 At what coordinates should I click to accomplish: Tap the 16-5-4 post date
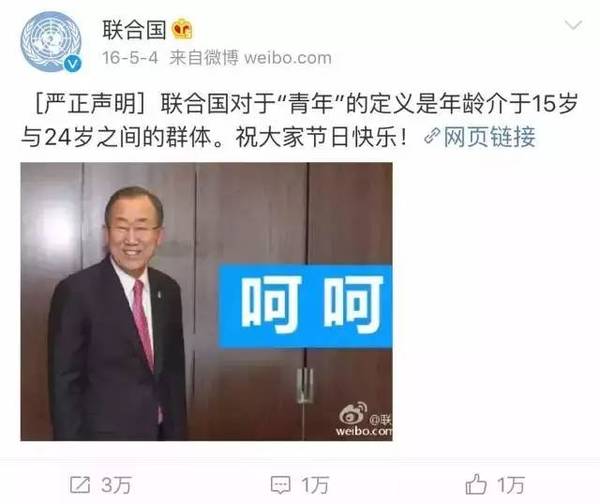pyautogui.click(x=130, y=58)
